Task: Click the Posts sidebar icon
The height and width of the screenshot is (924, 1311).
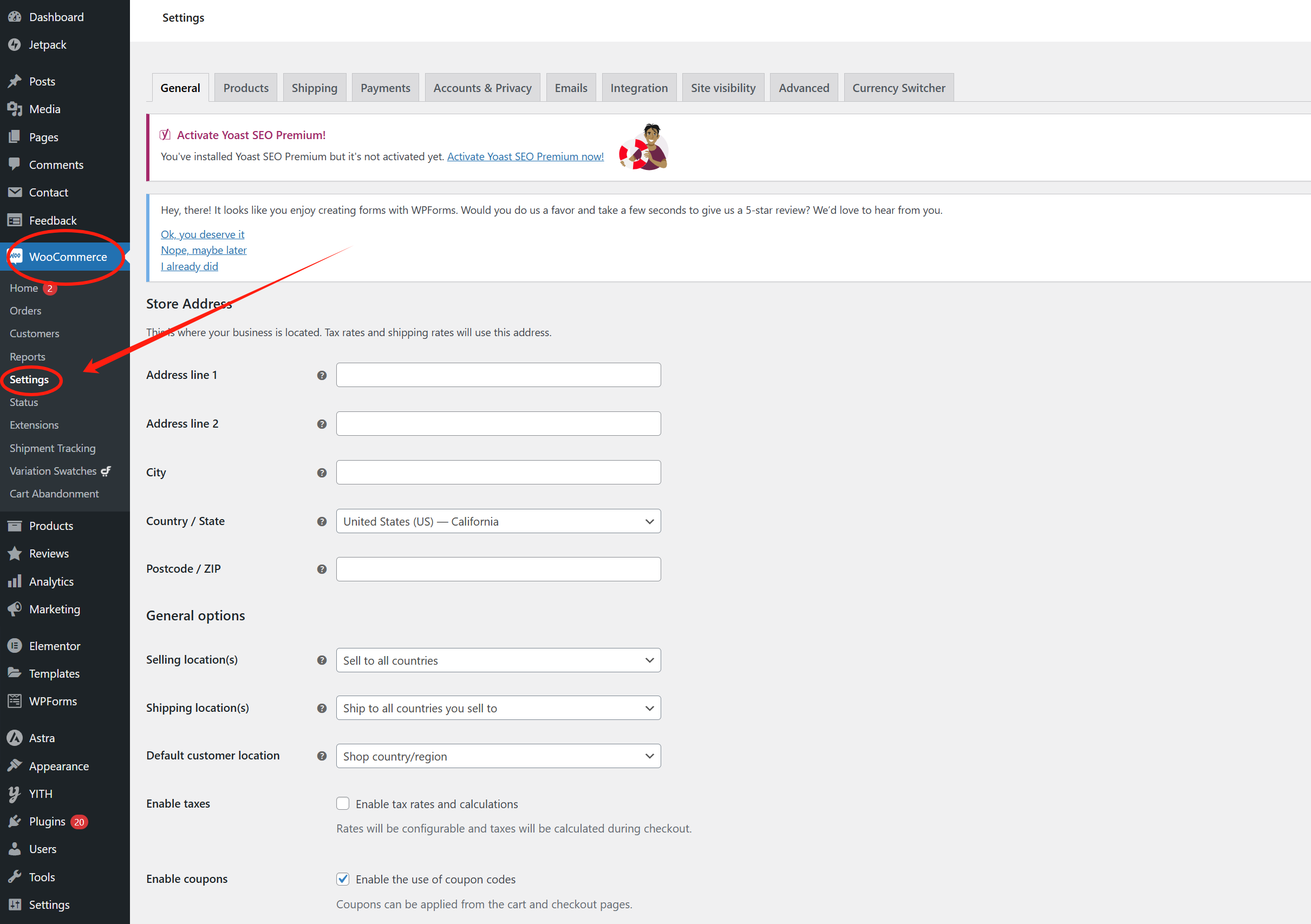Action: [x=15, y=81]
